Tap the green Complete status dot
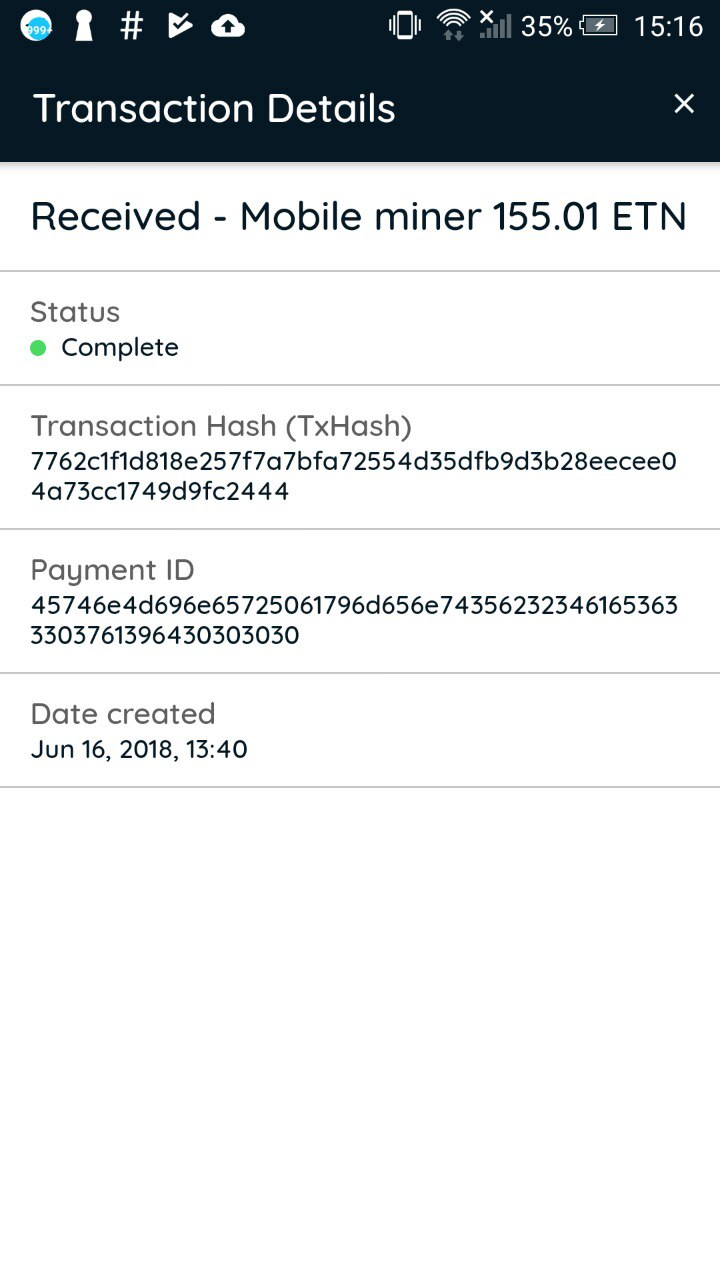Screen dimensions: 720x1280 [x=39, y=348]
